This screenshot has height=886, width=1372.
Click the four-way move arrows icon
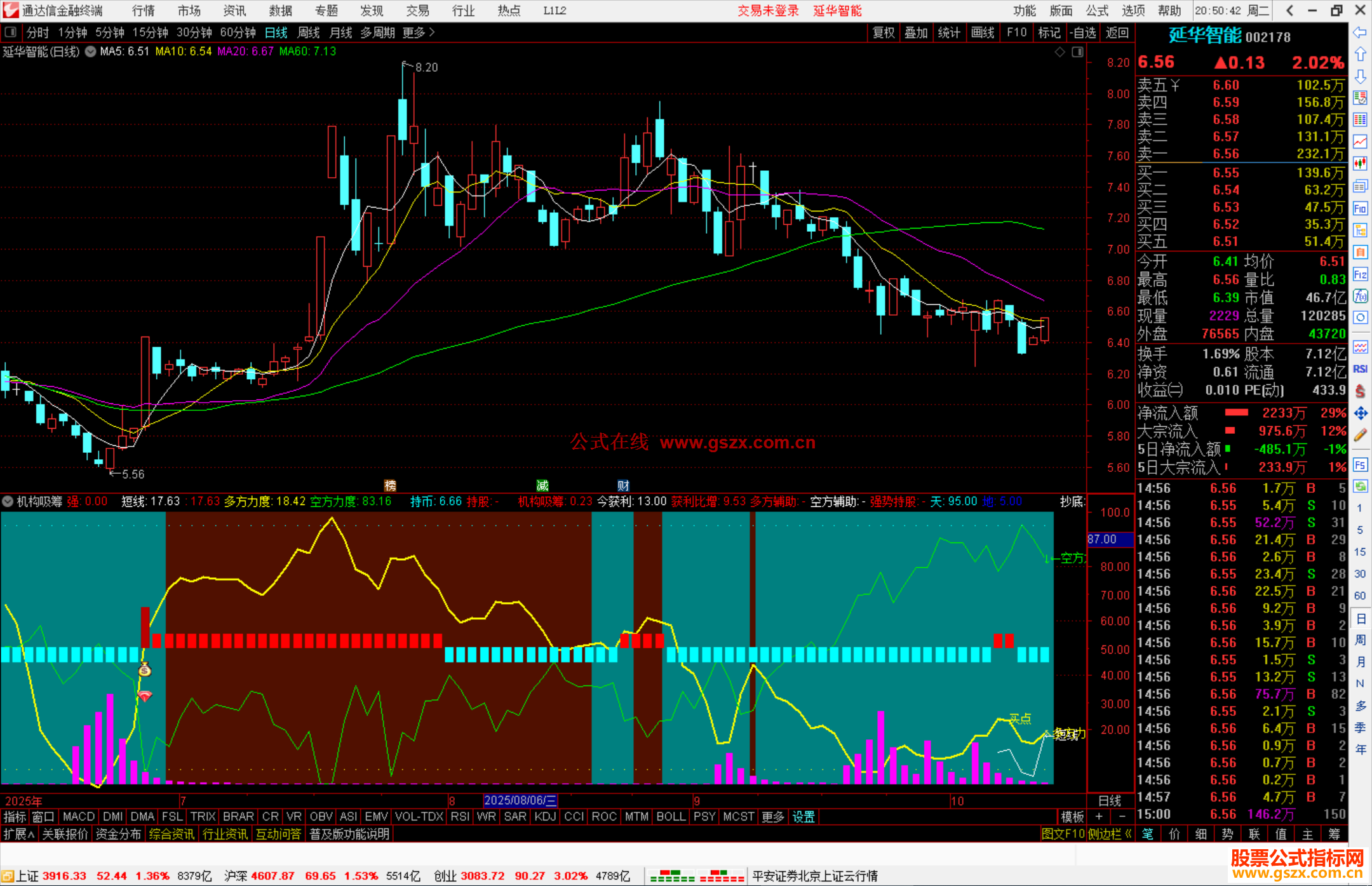[x=1360, y=413]
